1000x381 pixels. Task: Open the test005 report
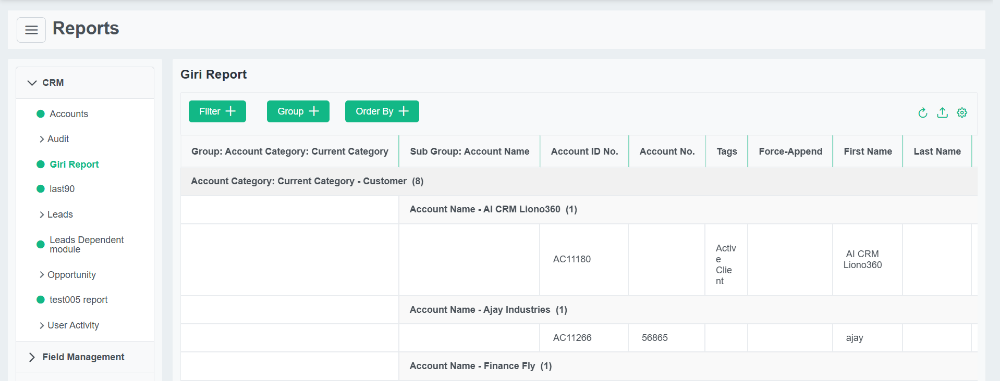coord(78,300)
